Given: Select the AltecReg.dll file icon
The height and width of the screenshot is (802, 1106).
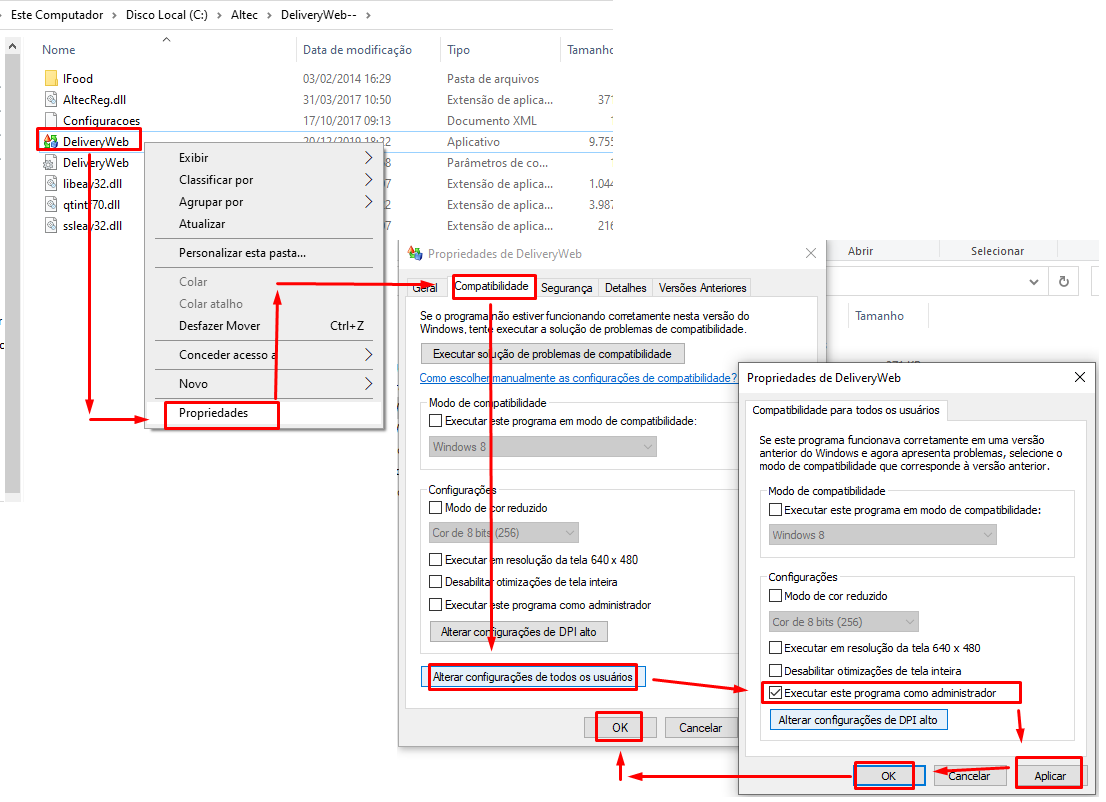Looking at the screenshot, I should 51,99.
